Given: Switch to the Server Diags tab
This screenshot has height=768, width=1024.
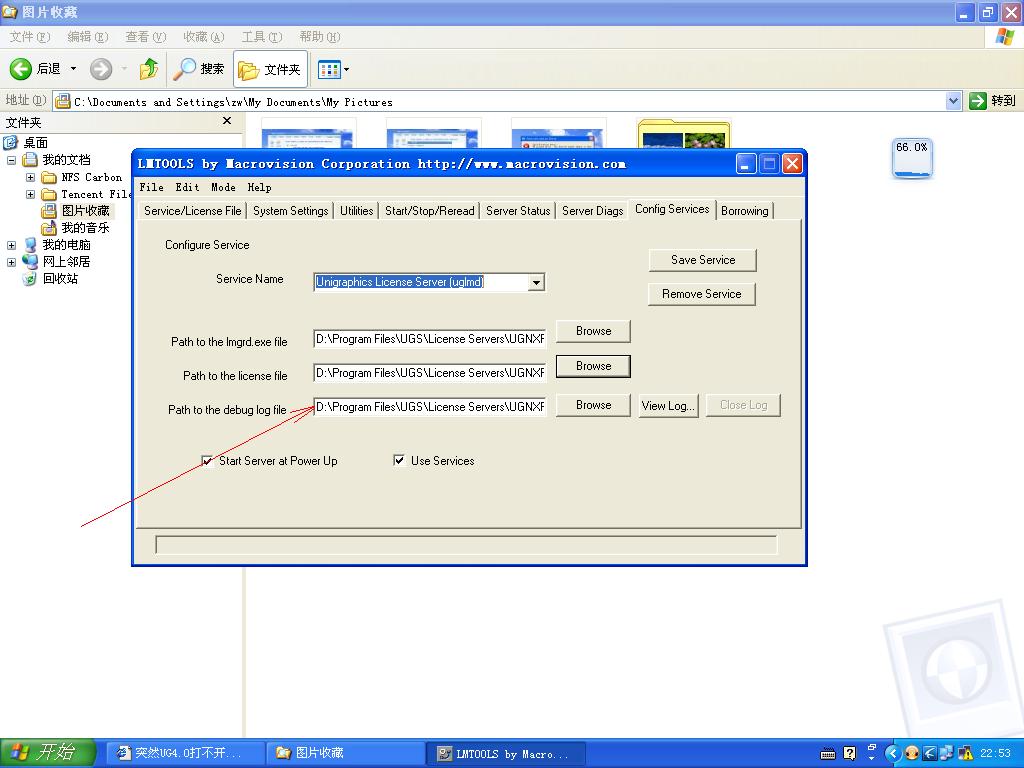Looking at the screenshot, I should click(592, 210).
